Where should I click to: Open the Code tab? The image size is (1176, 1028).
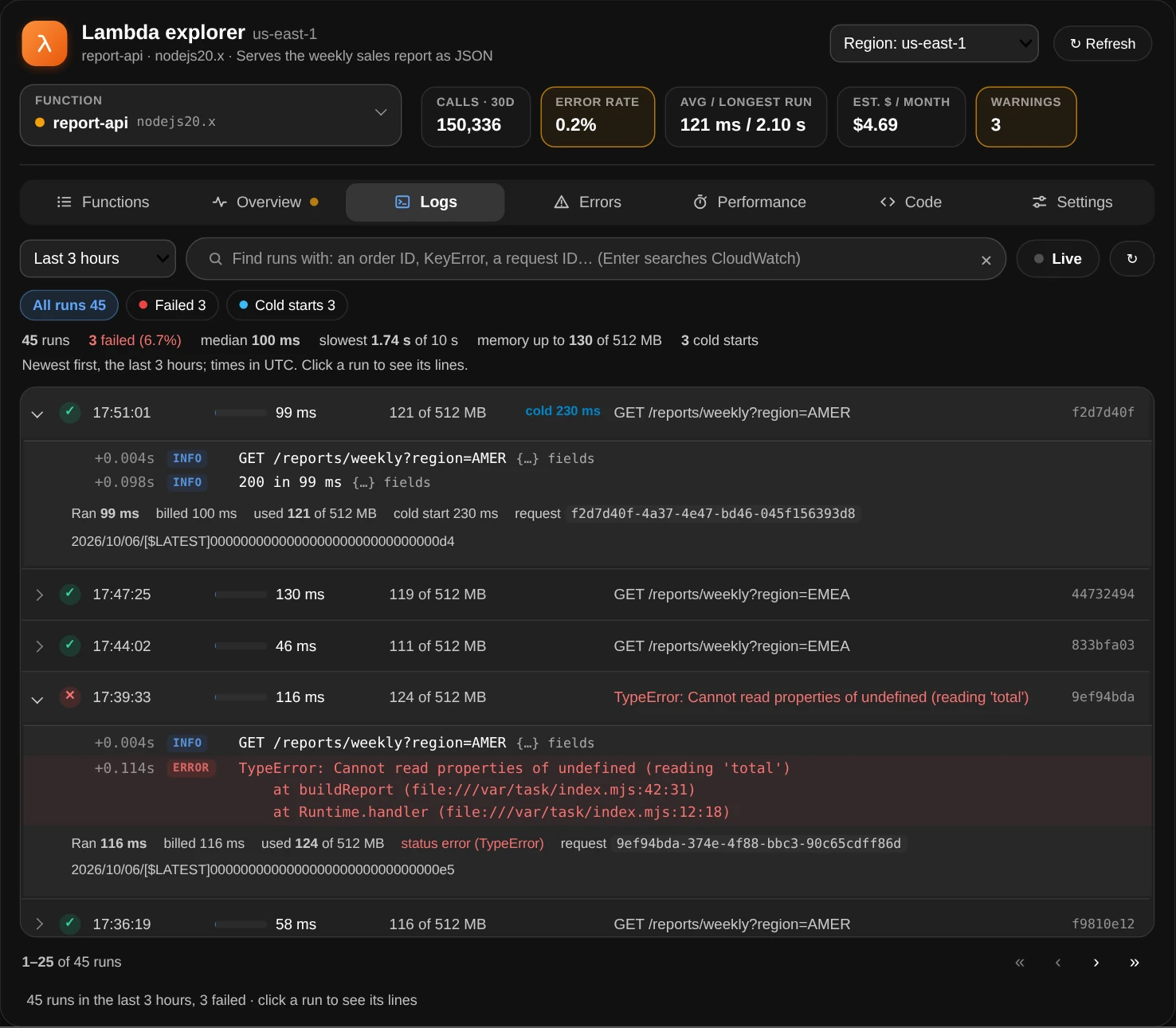pos(911,202)
